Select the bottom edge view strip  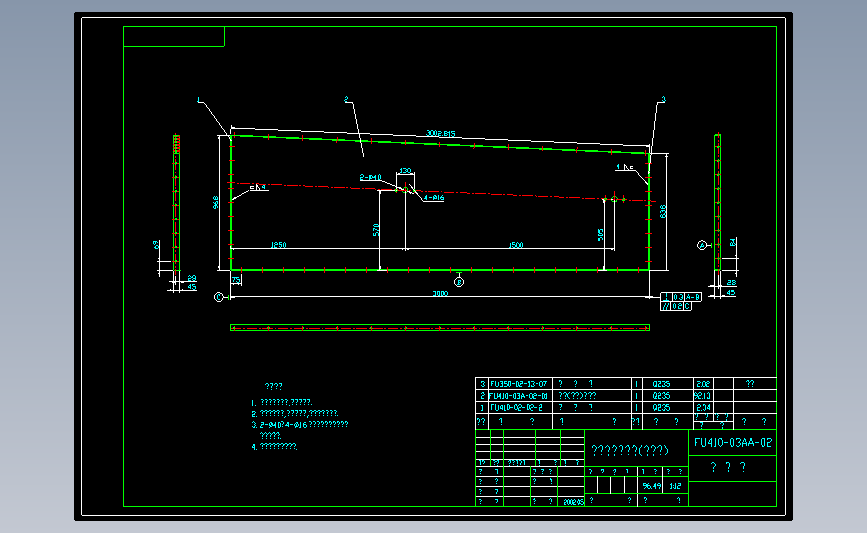440,328
